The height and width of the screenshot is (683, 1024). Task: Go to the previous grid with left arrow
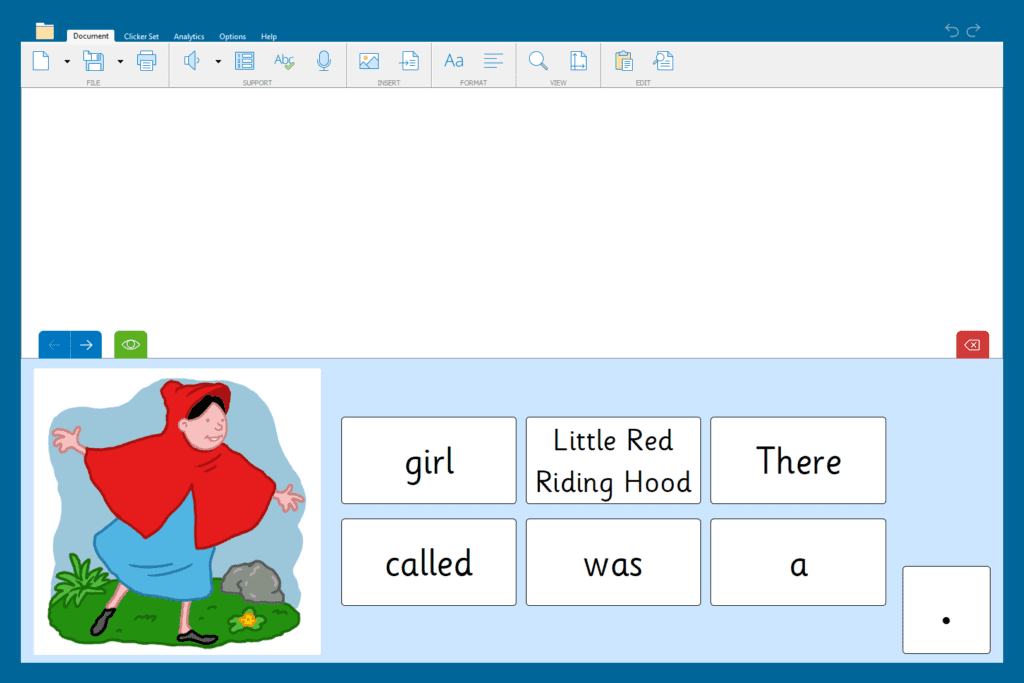pyautogui.click(x=54, y=345)
